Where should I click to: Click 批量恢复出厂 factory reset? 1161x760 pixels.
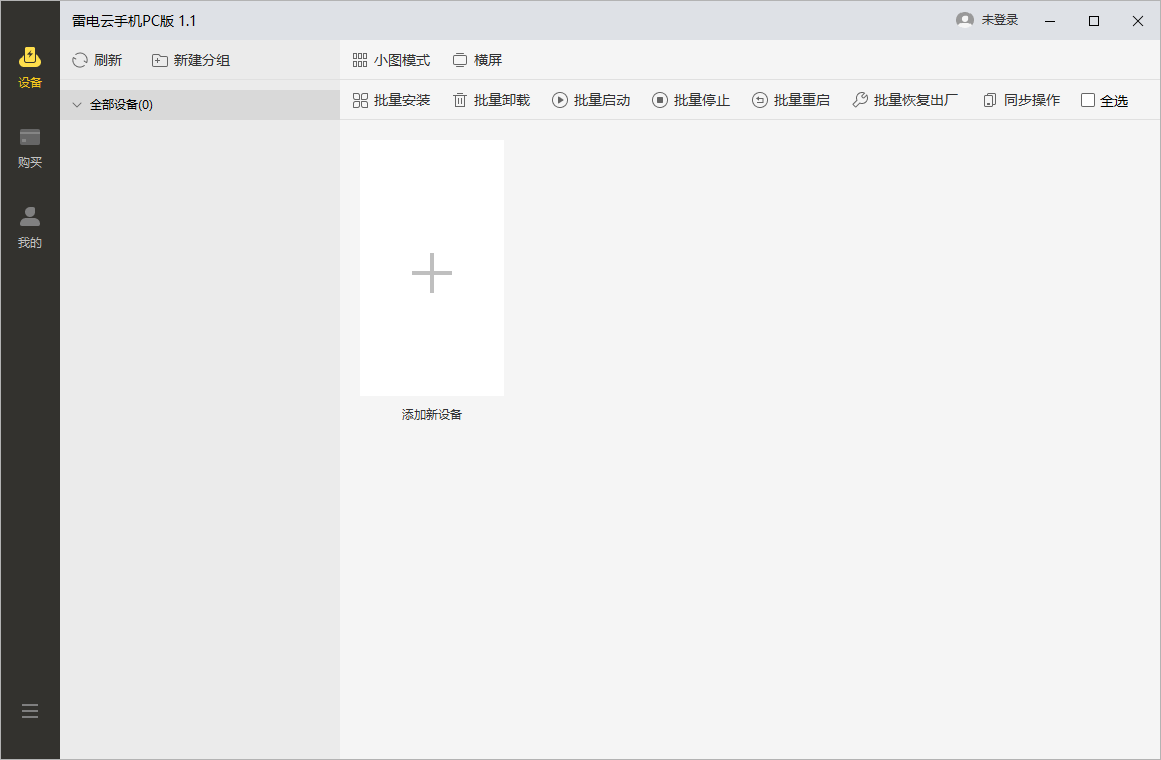tap(905, 100)
